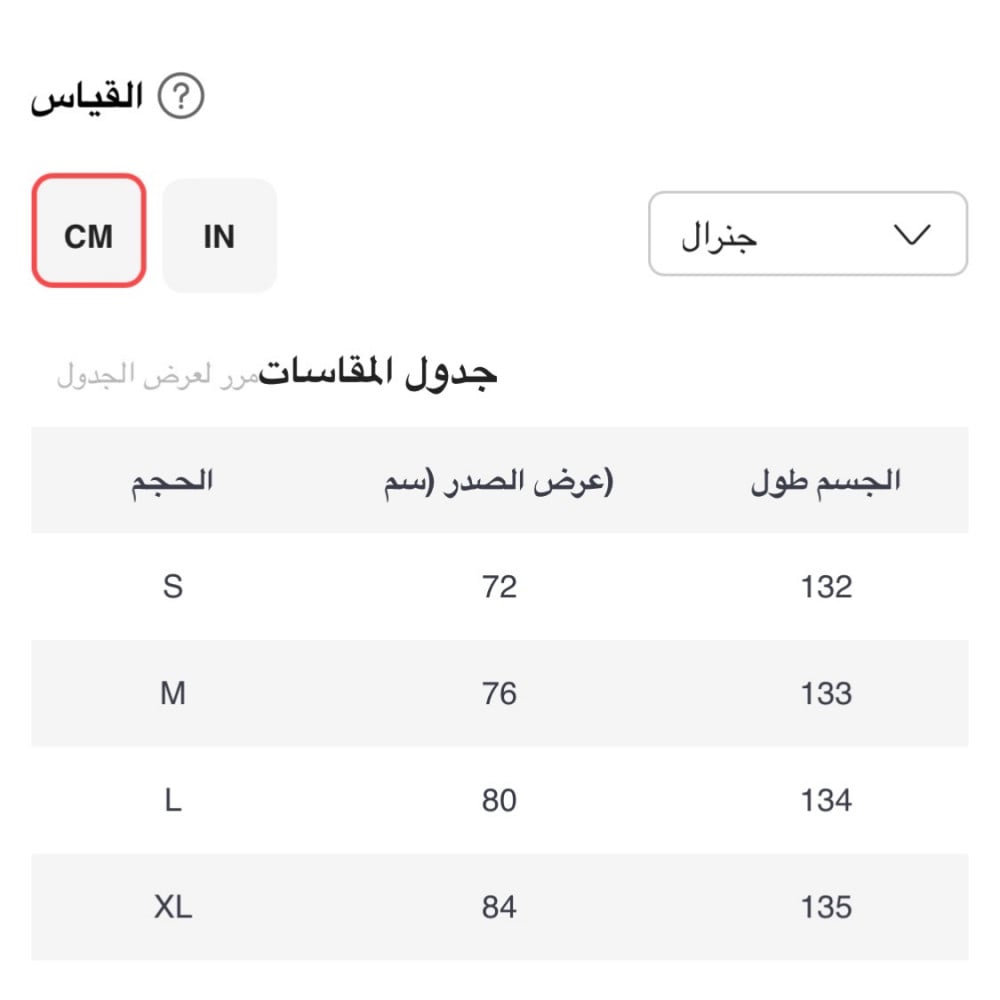Click the مرر لعرض الجدول hint text

pos(157,377)
